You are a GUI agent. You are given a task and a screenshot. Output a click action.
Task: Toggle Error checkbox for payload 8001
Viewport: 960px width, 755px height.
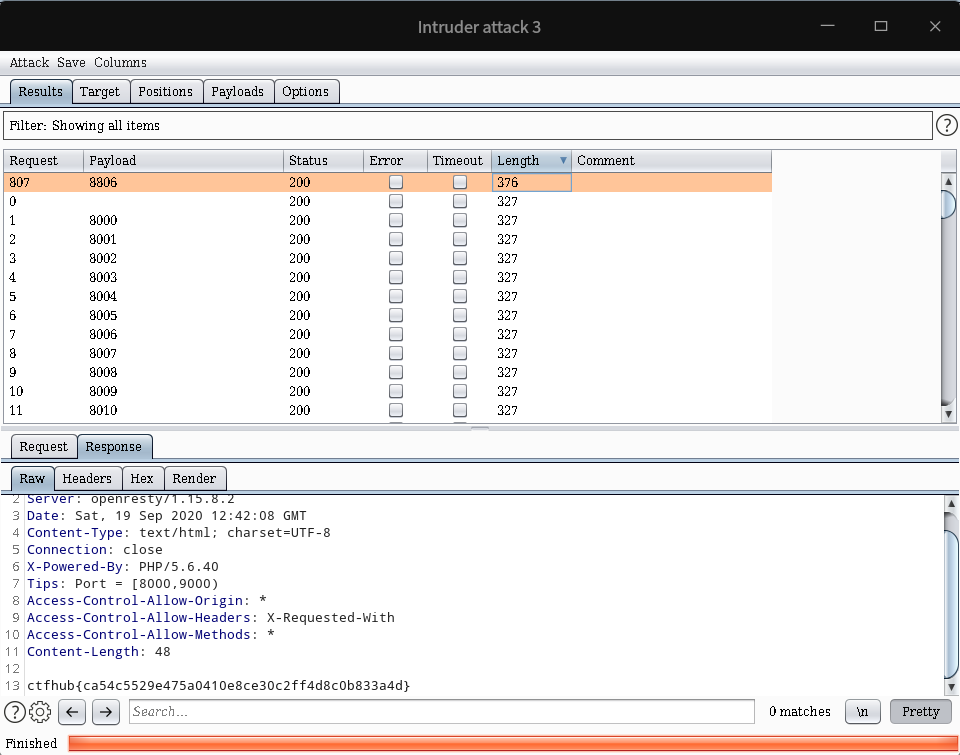(x=396, y=239)
